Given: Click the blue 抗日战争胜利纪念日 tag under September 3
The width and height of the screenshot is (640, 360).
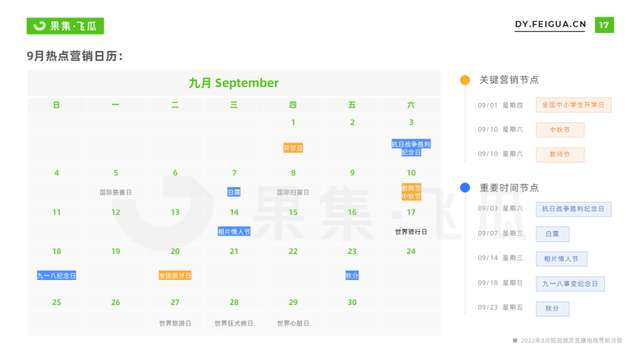Looking at the screenshot, I should coord(411,148).
